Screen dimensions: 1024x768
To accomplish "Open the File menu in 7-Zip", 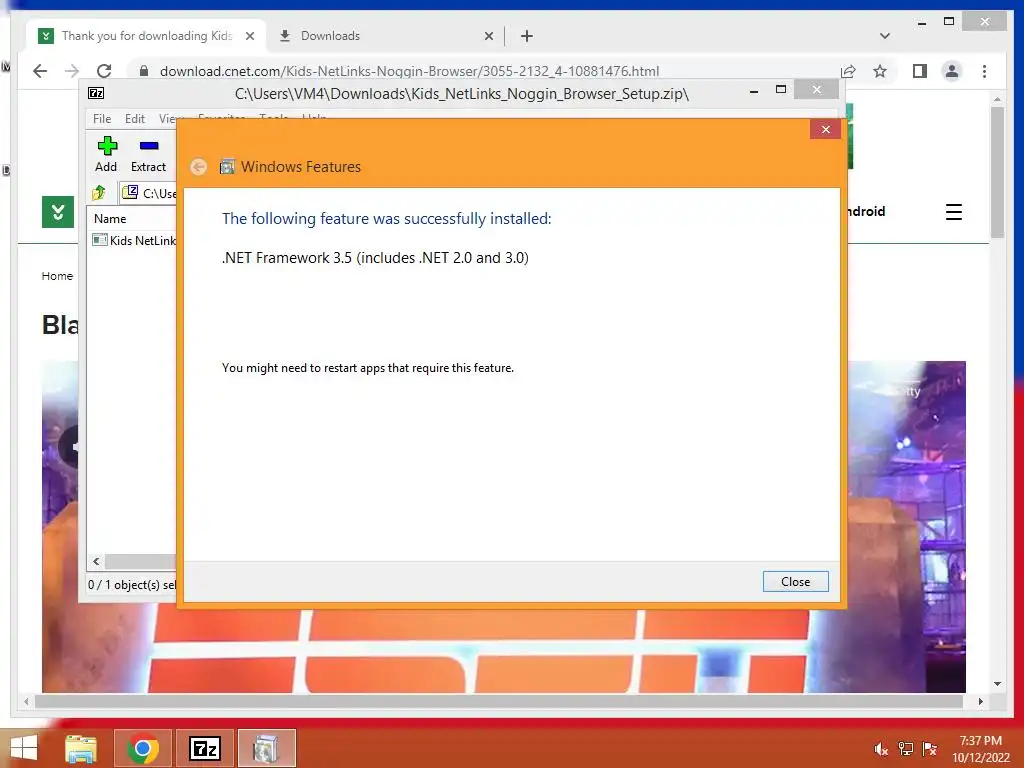I will pos(102,118).
